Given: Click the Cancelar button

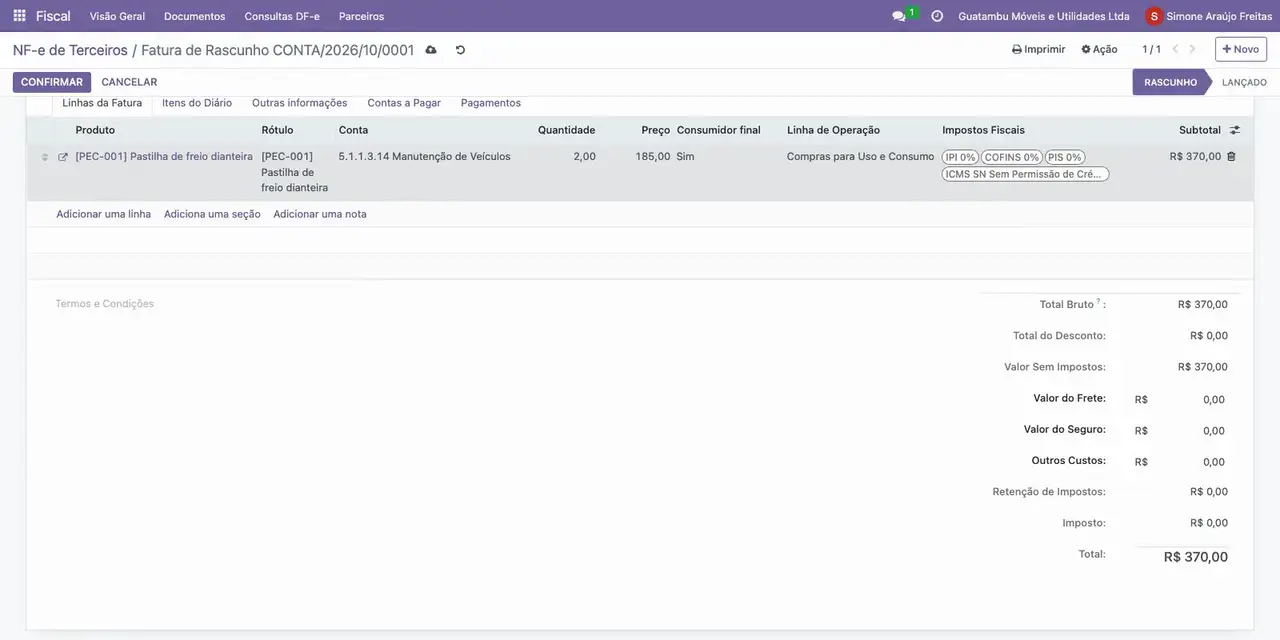Looking at the screenshot, I should tap(129, 82).
